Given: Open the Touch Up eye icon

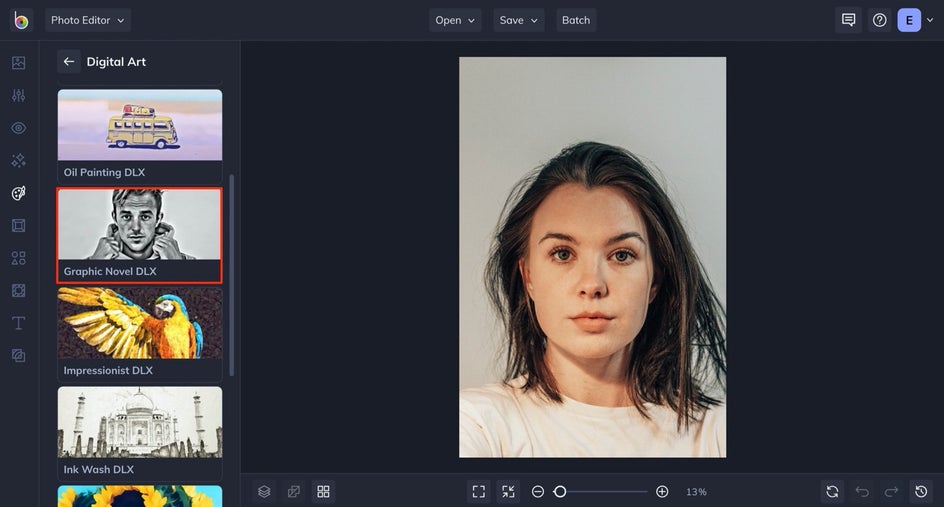Looking at the screenshot, I should coord(19,128).
